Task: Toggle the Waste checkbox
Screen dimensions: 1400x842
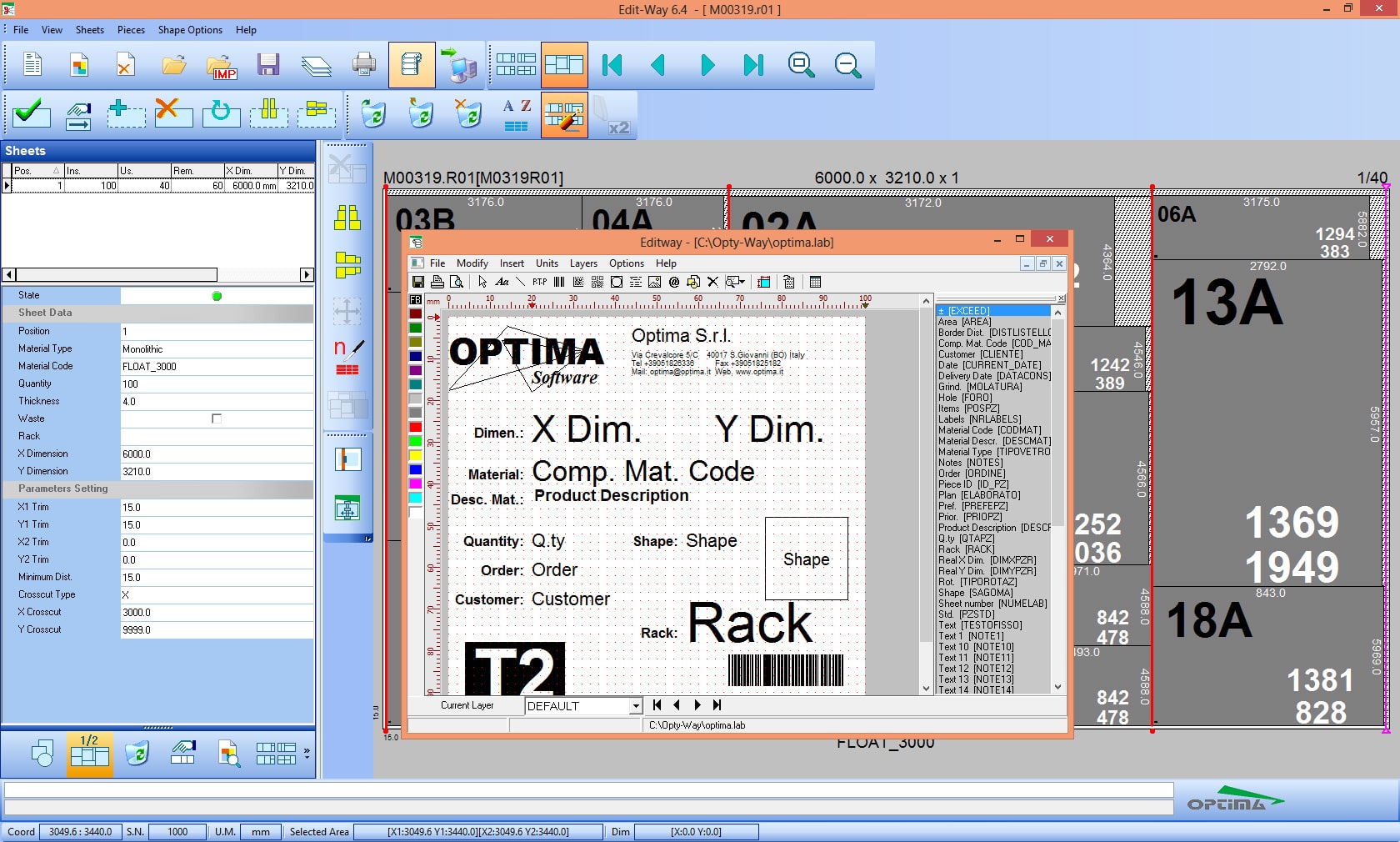Action: pyautogui.click(x=217, y=418)
